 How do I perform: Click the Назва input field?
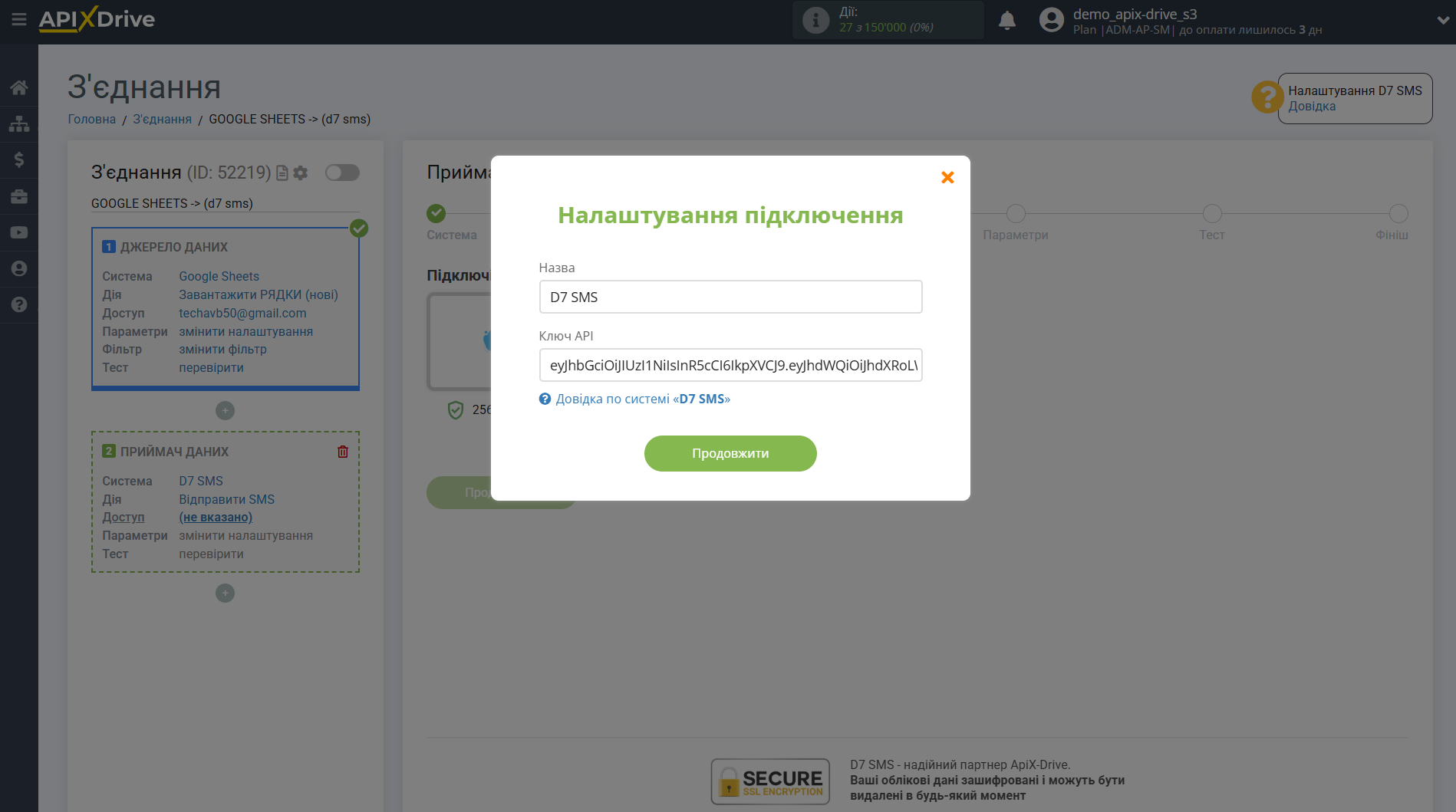pyautogui.click(x=730, y=297)
